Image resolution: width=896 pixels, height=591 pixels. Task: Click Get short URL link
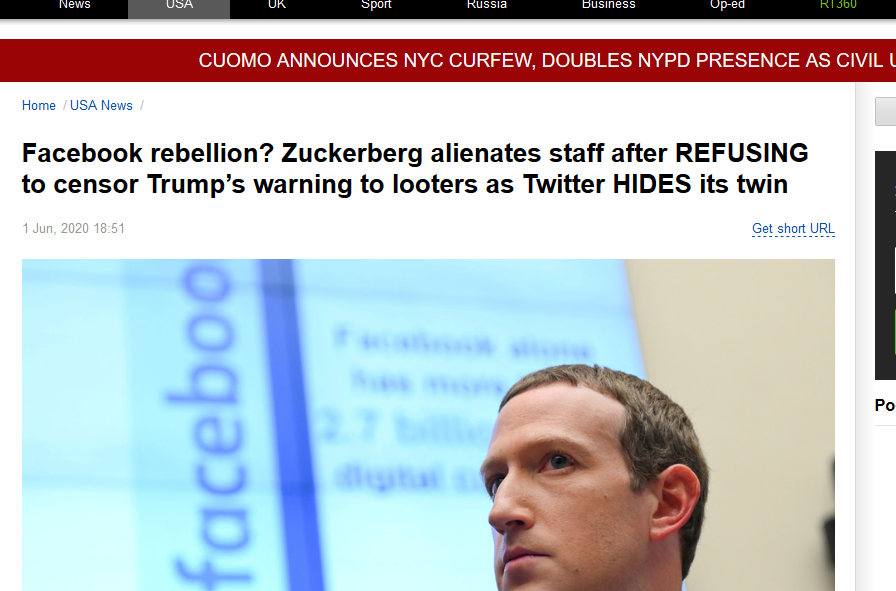(x=793, y=229)
